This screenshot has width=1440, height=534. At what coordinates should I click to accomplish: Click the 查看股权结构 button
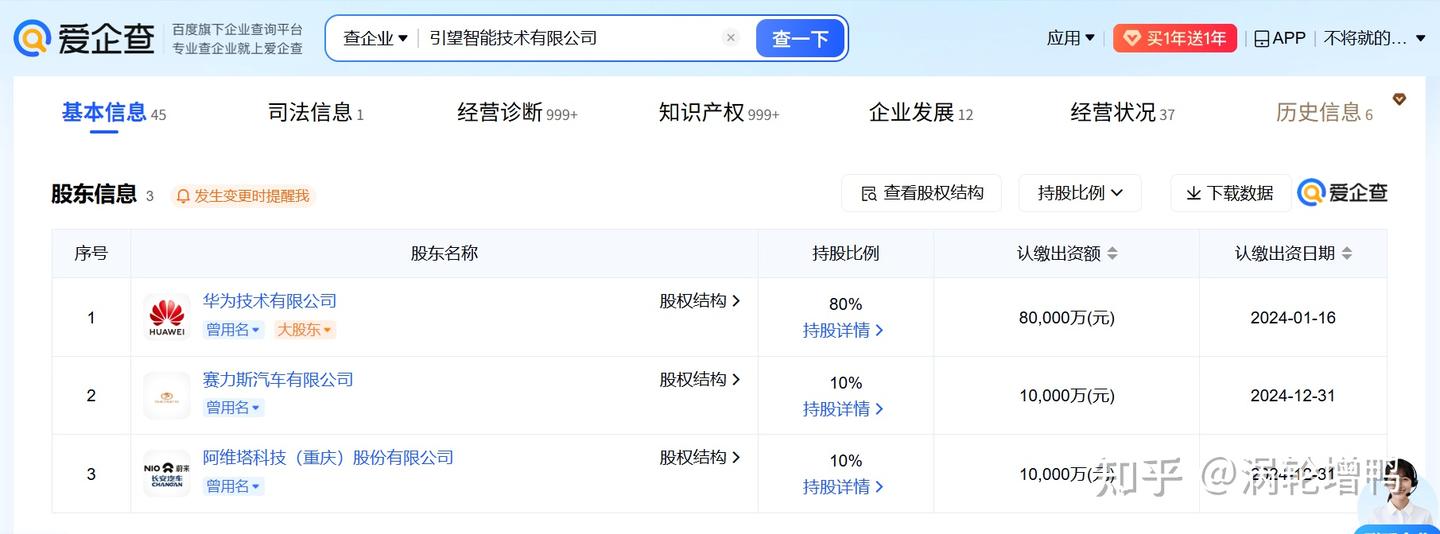[922, 193]
